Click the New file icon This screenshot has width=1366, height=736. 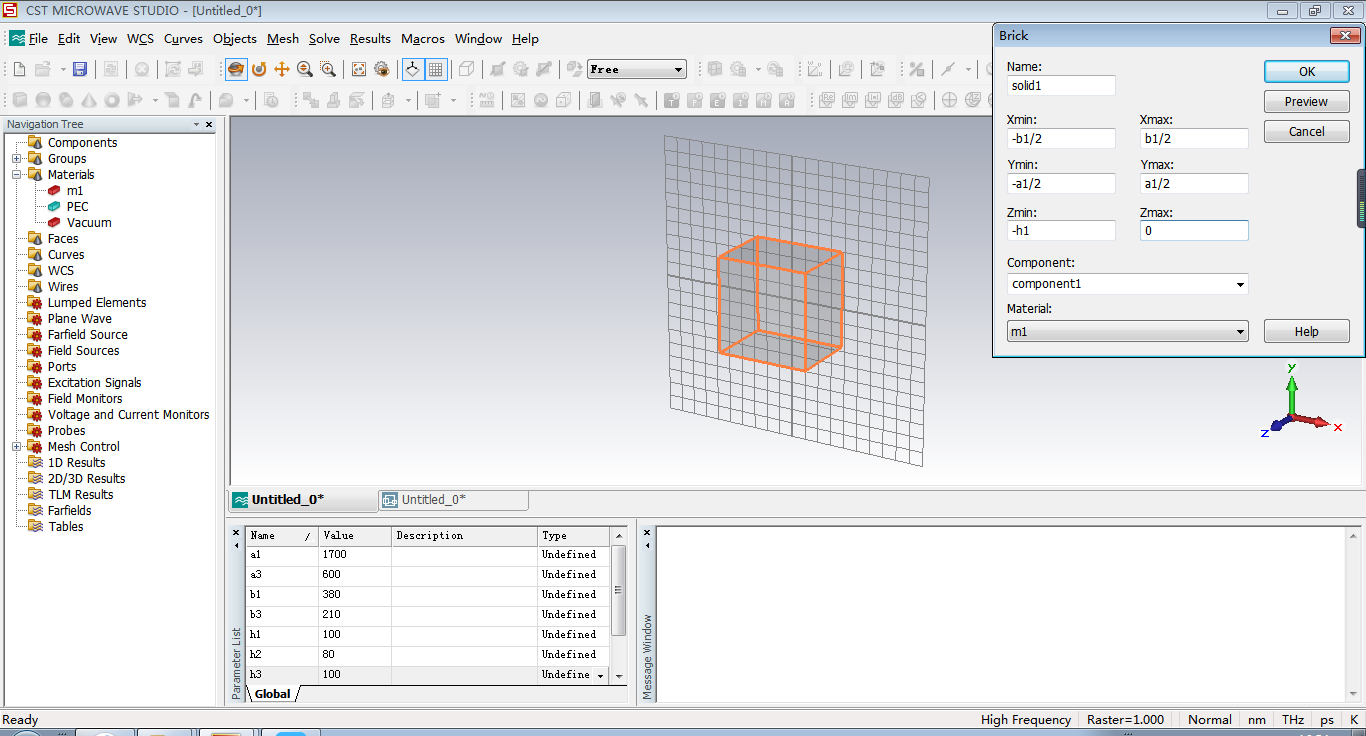click(19, 69)
